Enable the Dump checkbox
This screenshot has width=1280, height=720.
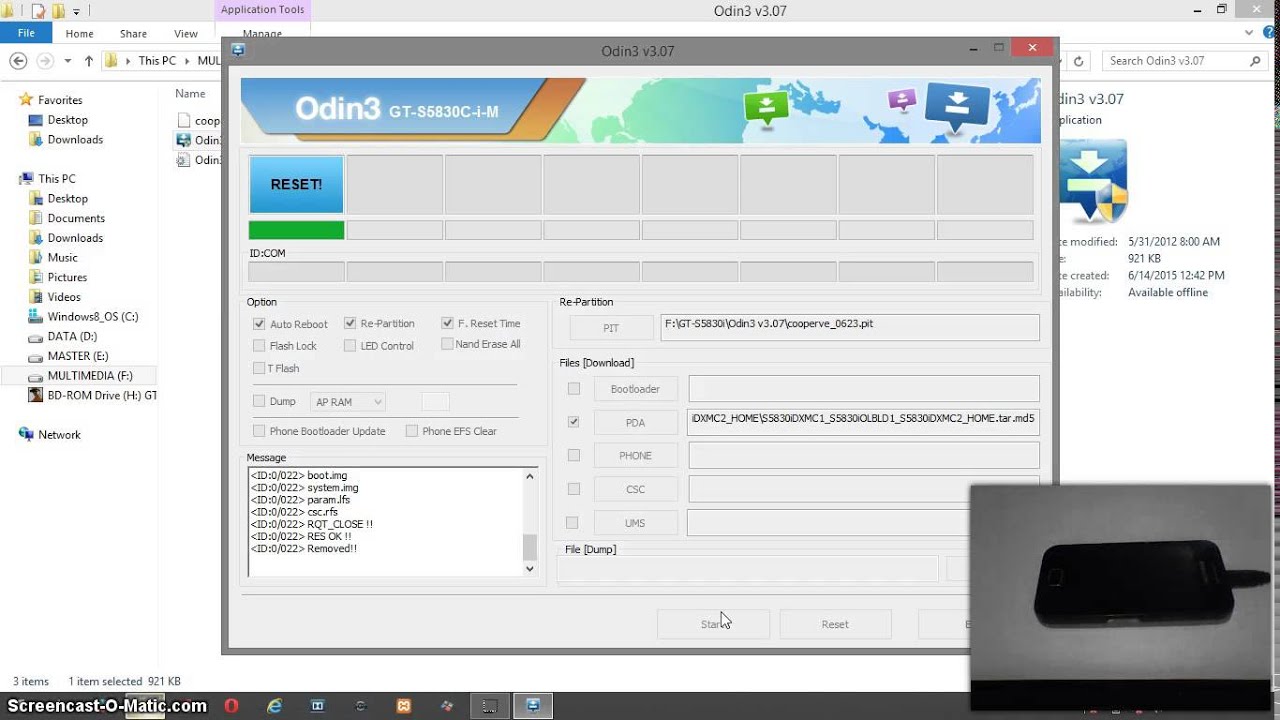pyautogui.click(x=259, y=401)
